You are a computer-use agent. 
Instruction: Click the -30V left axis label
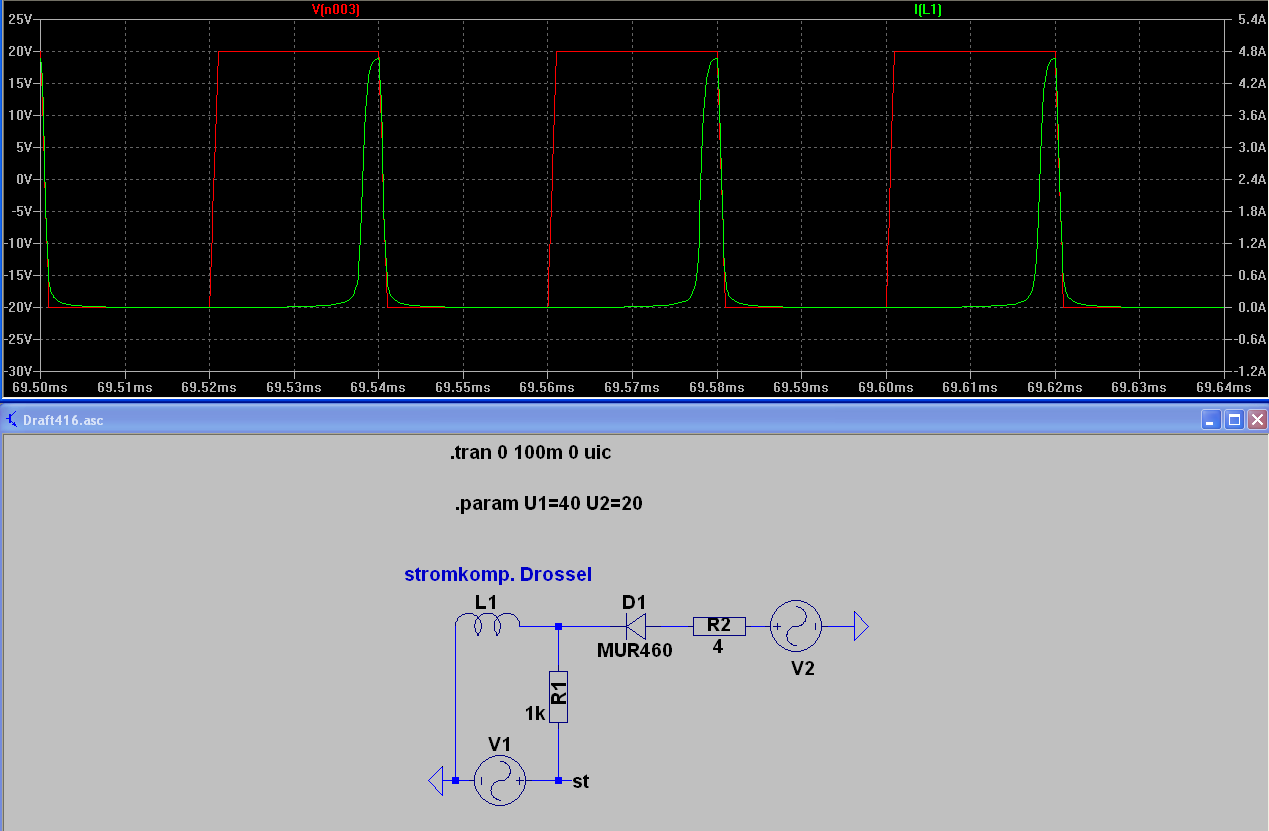[x=18, y=371]
